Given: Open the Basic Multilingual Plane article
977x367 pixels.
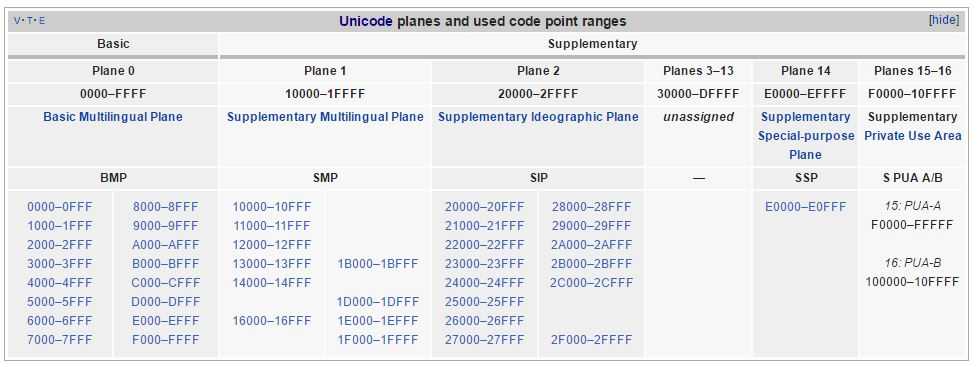Looking at the screenshot, I should pyautogui.click(x=113, y=117).
